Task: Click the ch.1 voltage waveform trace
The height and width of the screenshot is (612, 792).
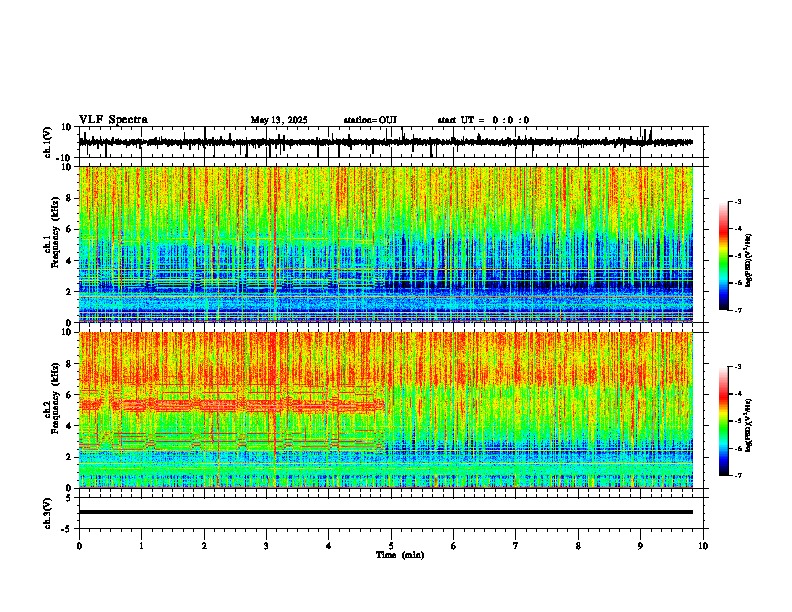Action: click(x=385, y=142)
